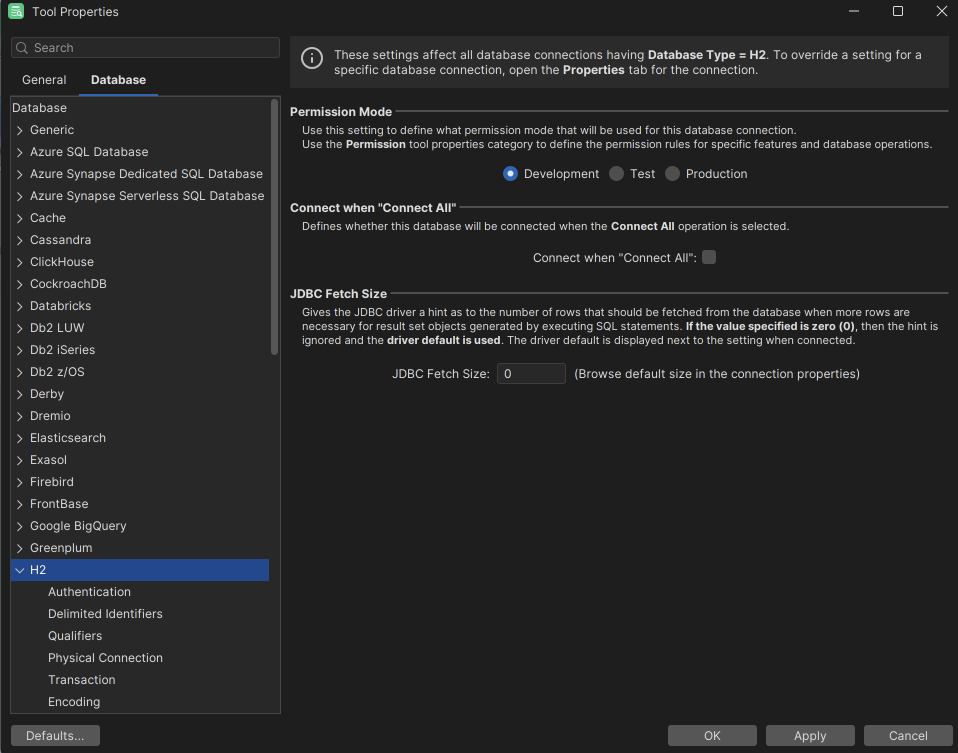The width and height of the screenshot is (958, 753).
Task: Expand the Cassandra database entry
Action: pyautogui.click(x=20, y=239)
